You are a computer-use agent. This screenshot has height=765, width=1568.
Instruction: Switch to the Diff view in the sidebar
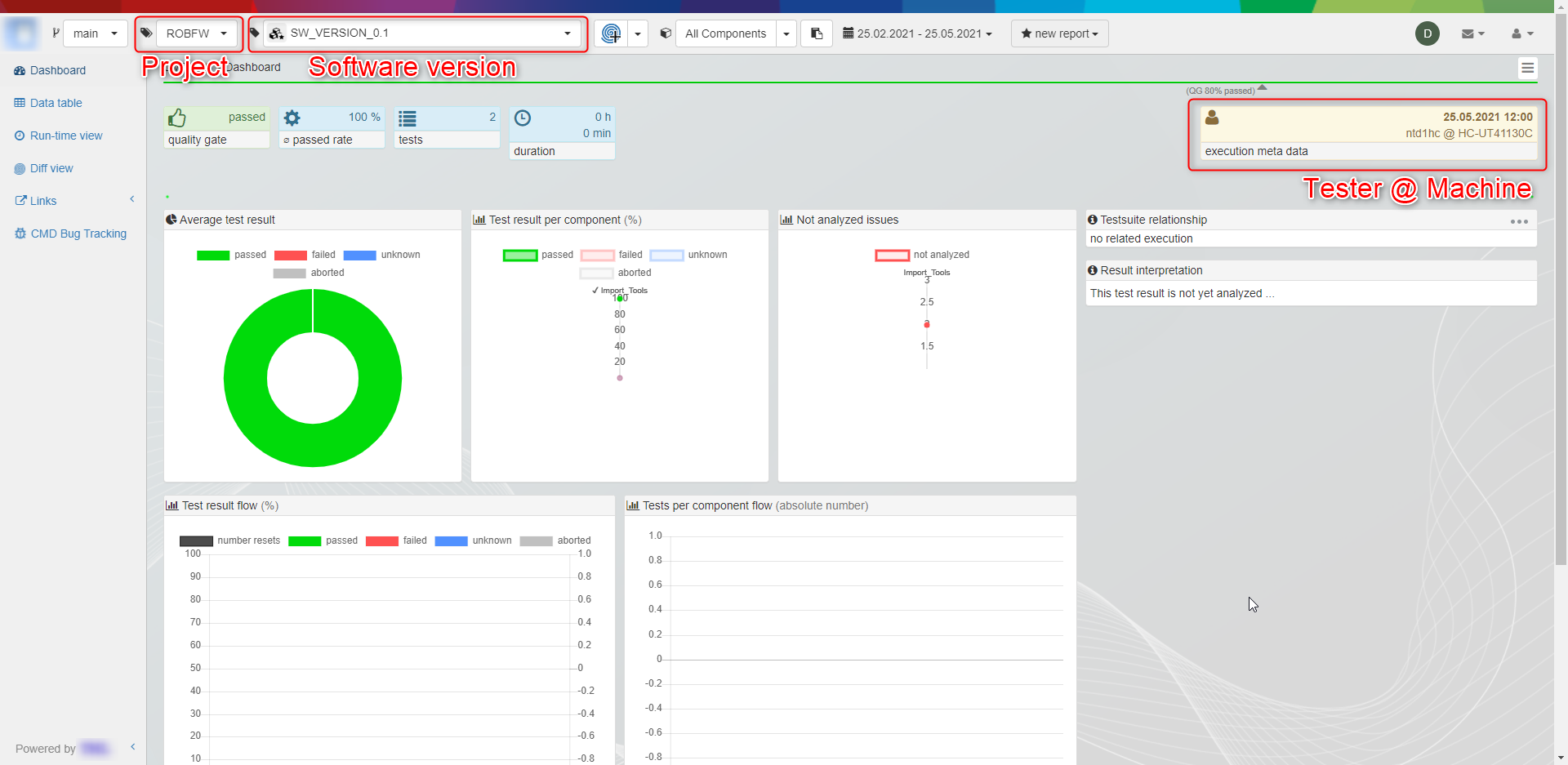[x=51, y=168]
